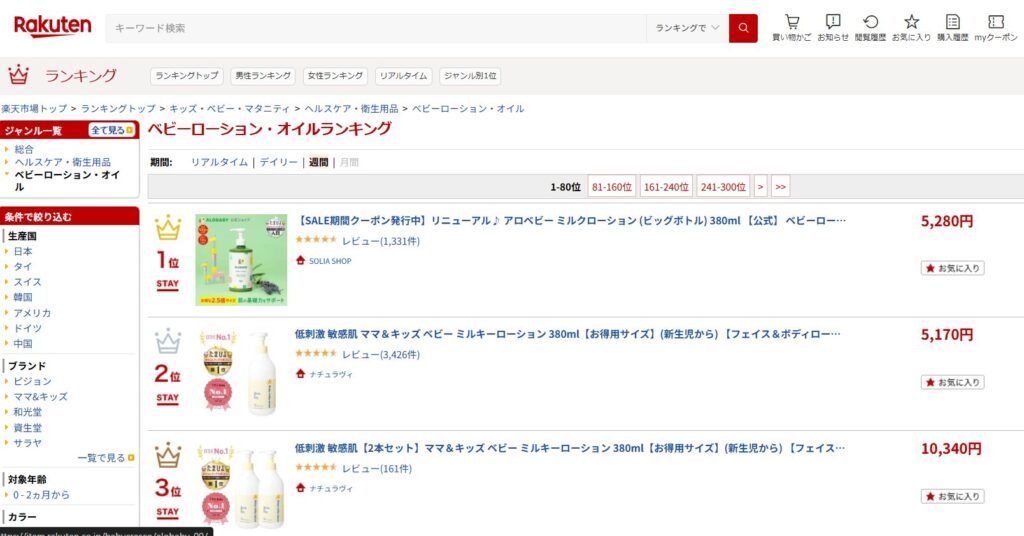The image size is (1024, 536).
Task: Filter by country 日本
Action: click(x=23, y=251)
